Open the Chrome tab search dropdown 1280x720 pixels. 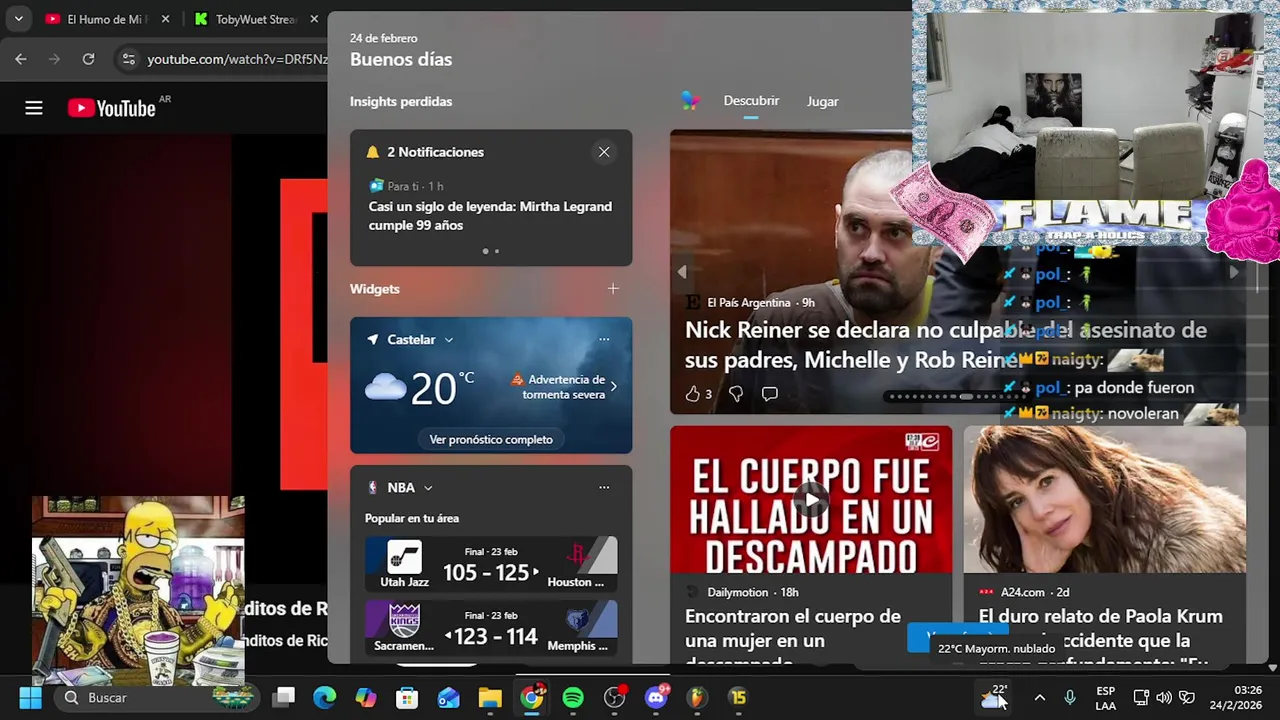18,19
